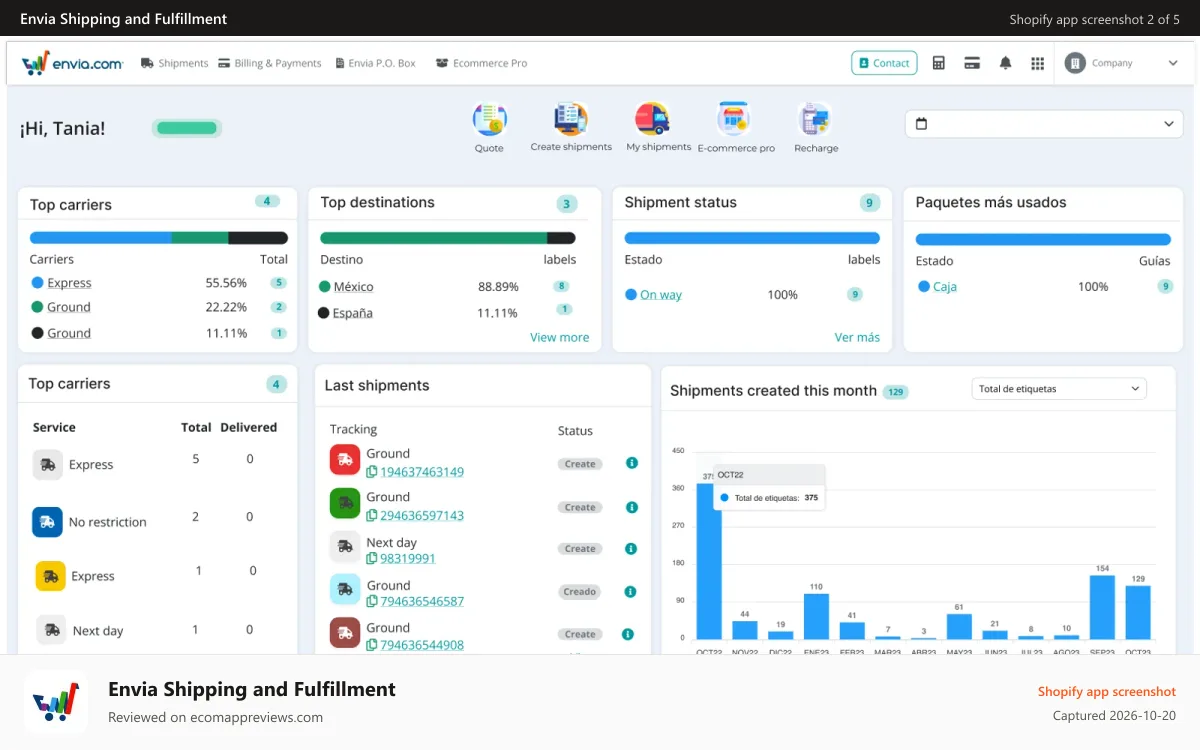Click red carrier icon for 194637463149
The height and width of the screenshot is (750, 1200).
345,459
